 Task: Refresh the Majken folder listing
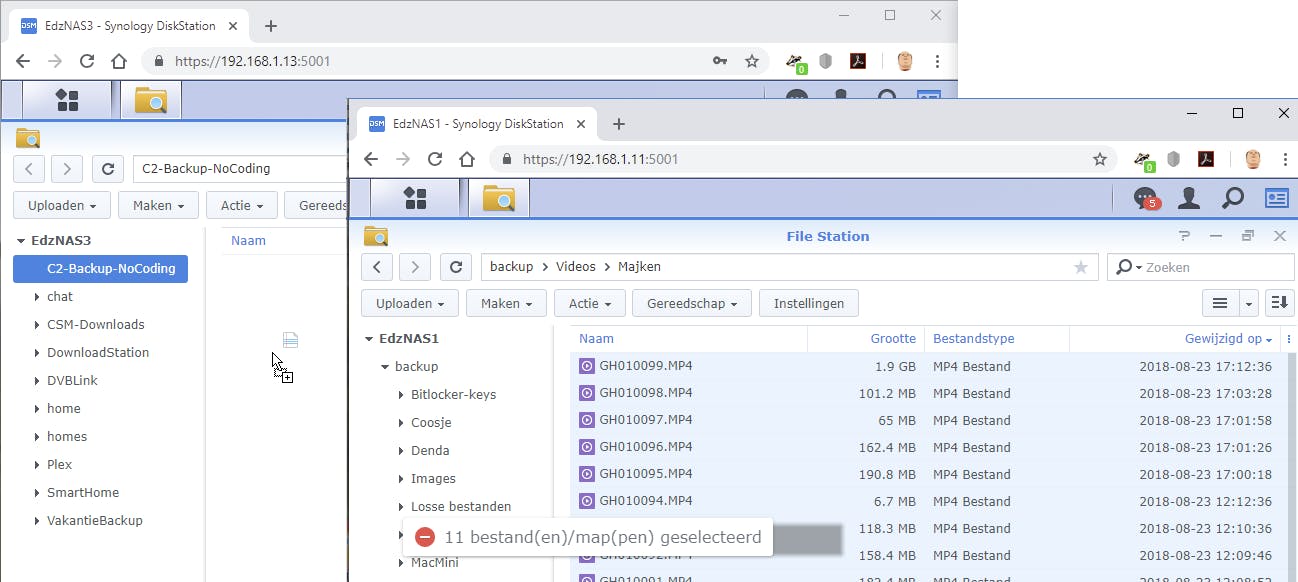pyautogui.click(x=456, y=267)
